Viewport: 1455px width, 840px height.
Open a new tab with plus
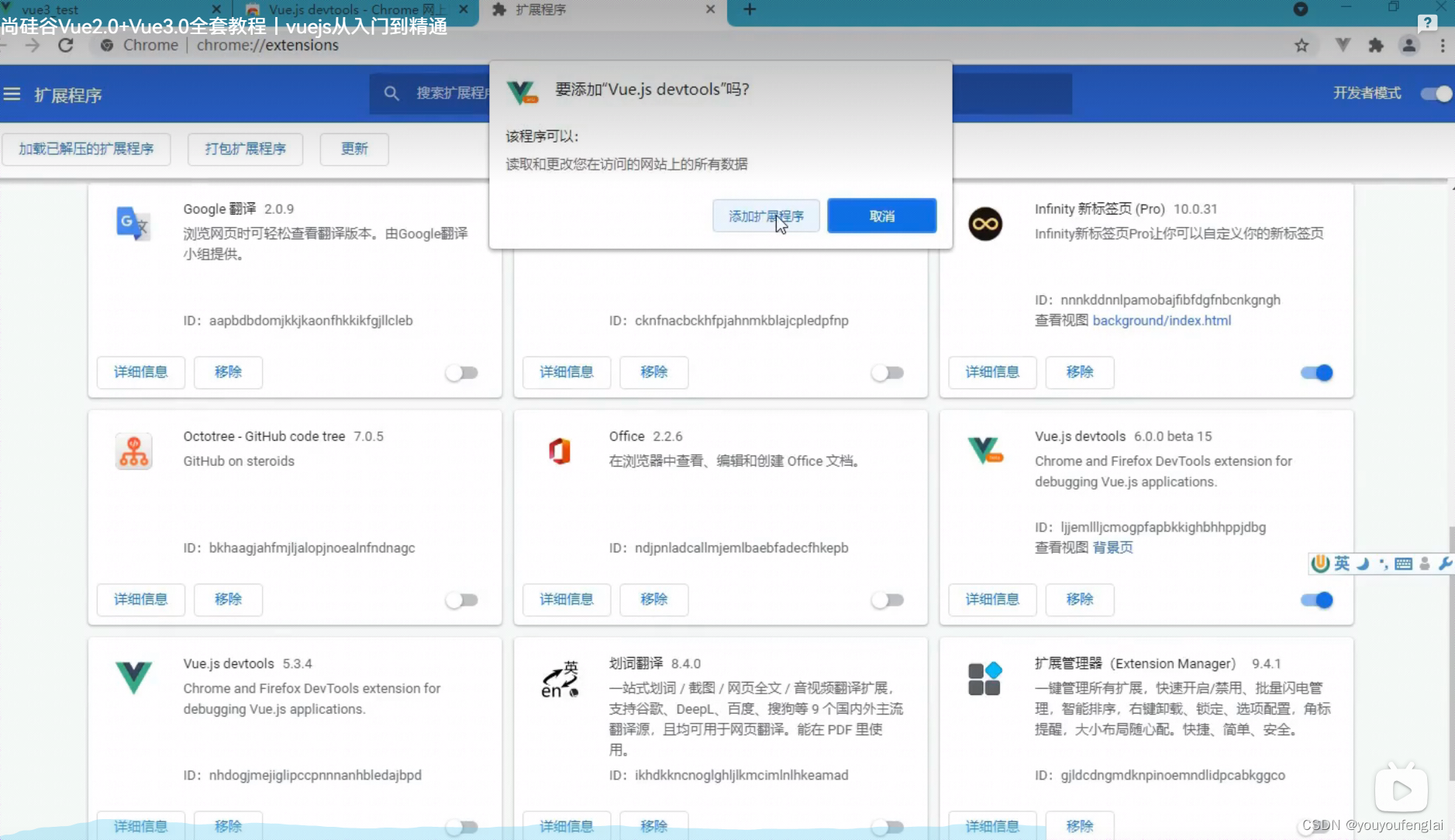[x=750, y=10]
